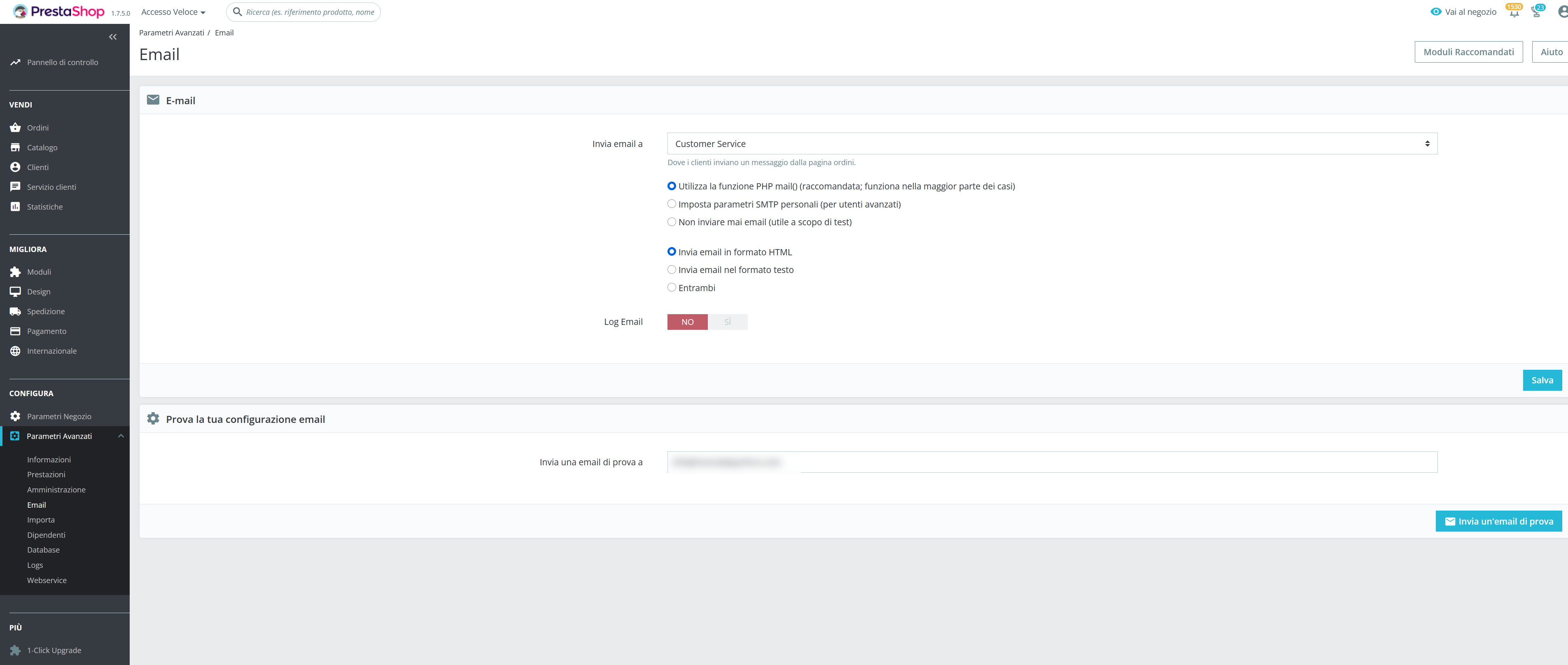
Task: Click the 1-Click Upgrade puzzle icon
Action: [x=15, y=651]
